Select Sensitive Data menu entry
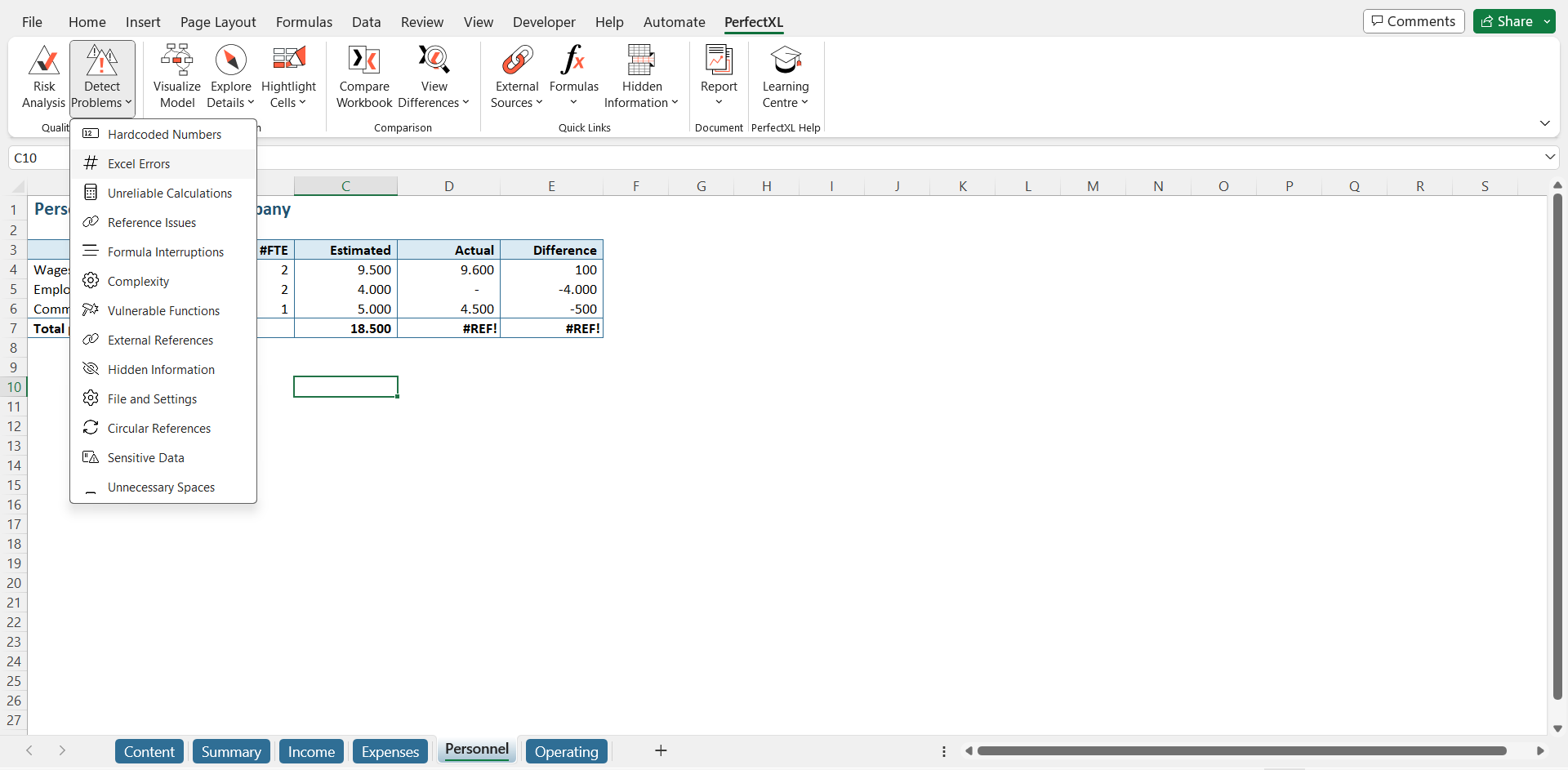1568x770 pixels. click(163, 457)
